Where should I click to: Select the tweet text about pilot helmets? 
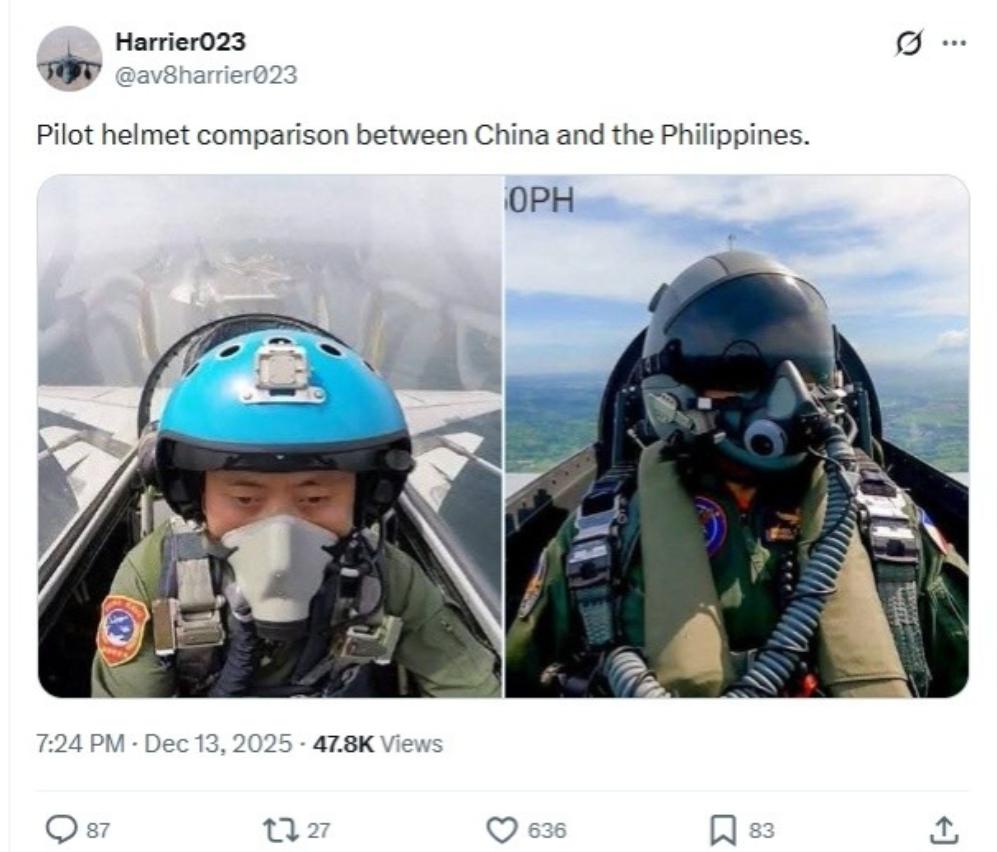coord(423,135)
